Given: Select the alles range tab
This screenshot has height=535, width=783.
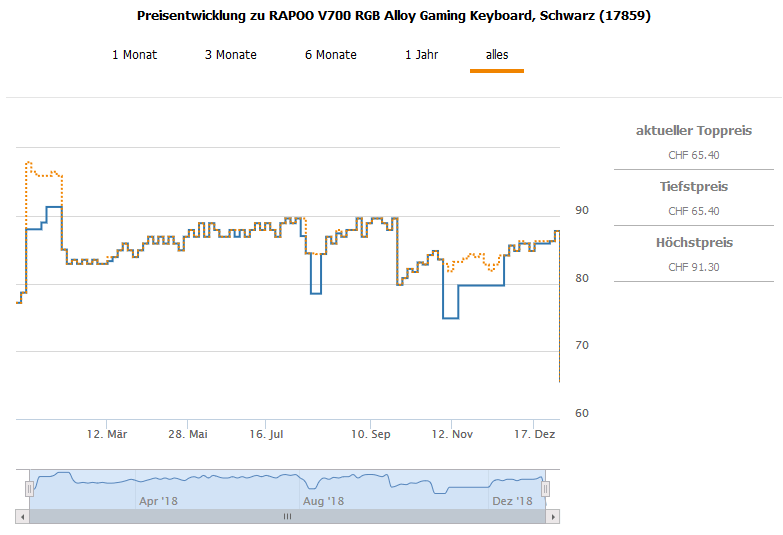Looking at the screenshot, I should (497, 55).
